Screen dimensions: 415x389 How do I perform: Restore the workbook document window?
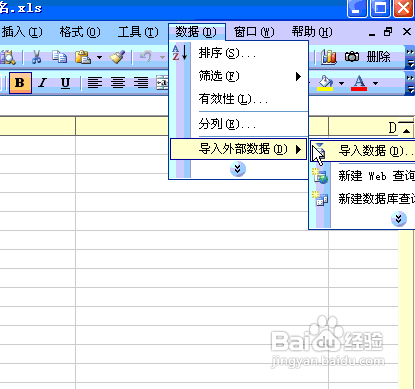point(388,32)
